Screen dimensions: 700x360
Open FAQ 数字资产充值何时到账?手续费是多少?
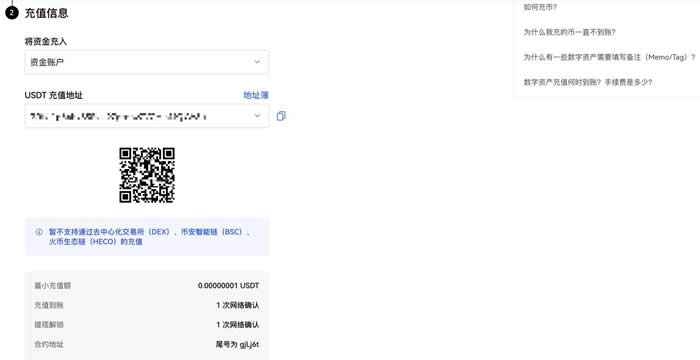[x=588, y=82]
